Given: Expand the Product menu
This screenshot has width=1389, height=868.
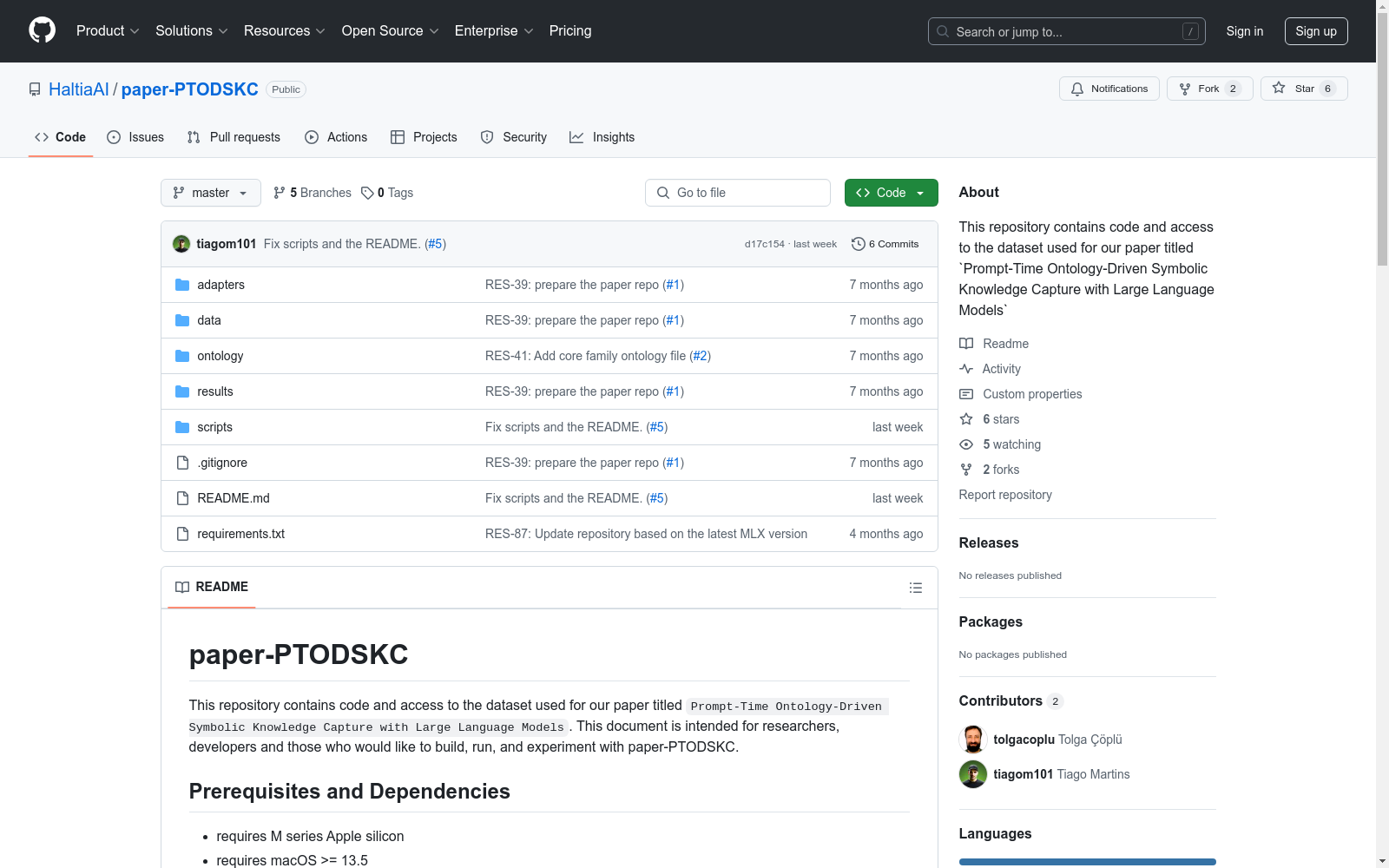Looking at the screenshot, I should [108, 31].
